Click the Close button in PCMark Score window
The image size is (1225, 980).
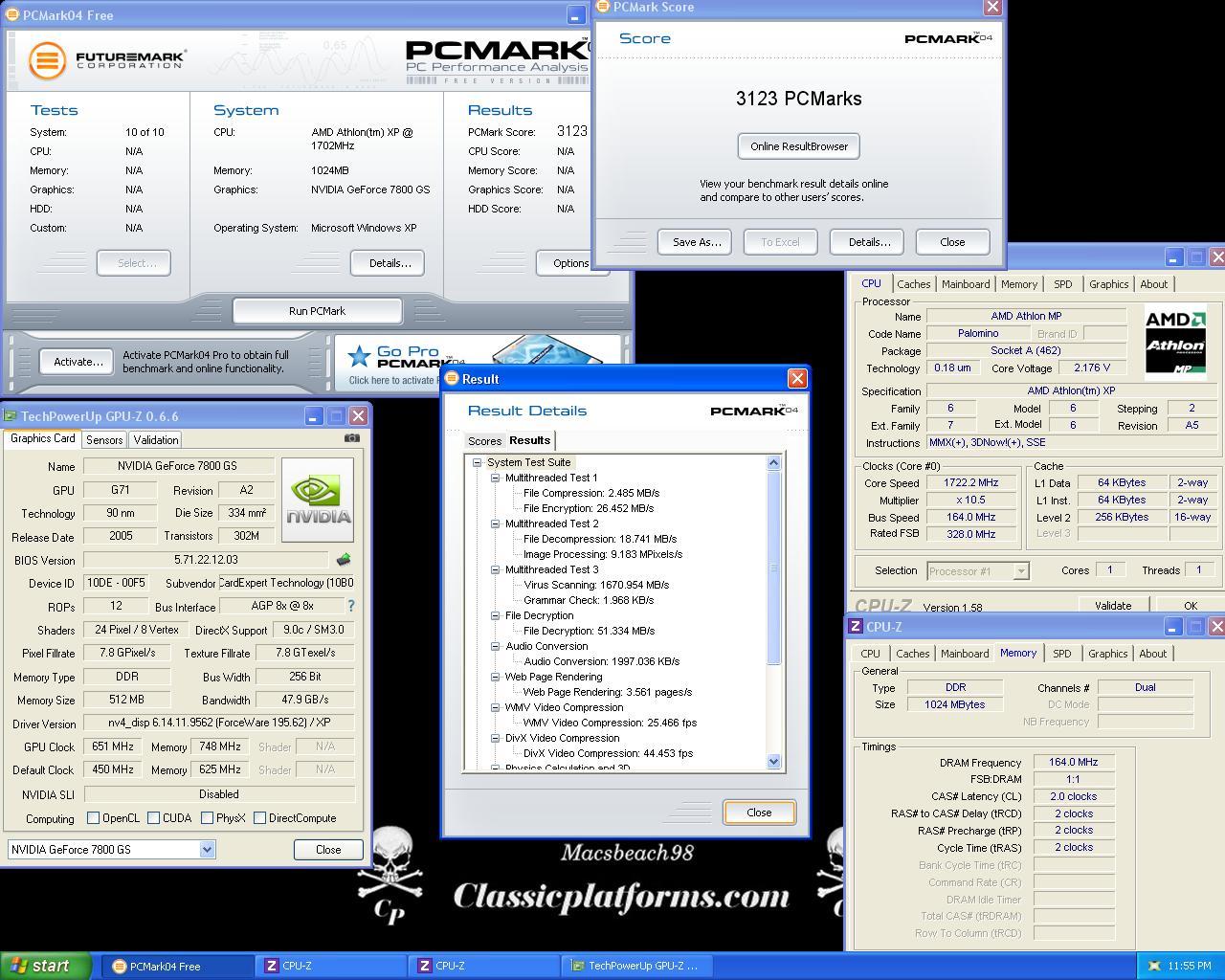tap(952, 242)
